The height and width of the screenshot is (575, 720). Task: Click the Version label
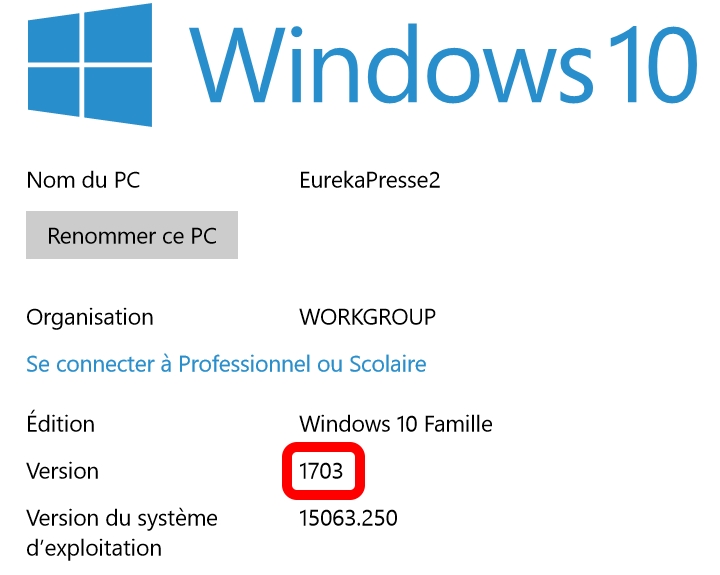click(x=62, y=471)
